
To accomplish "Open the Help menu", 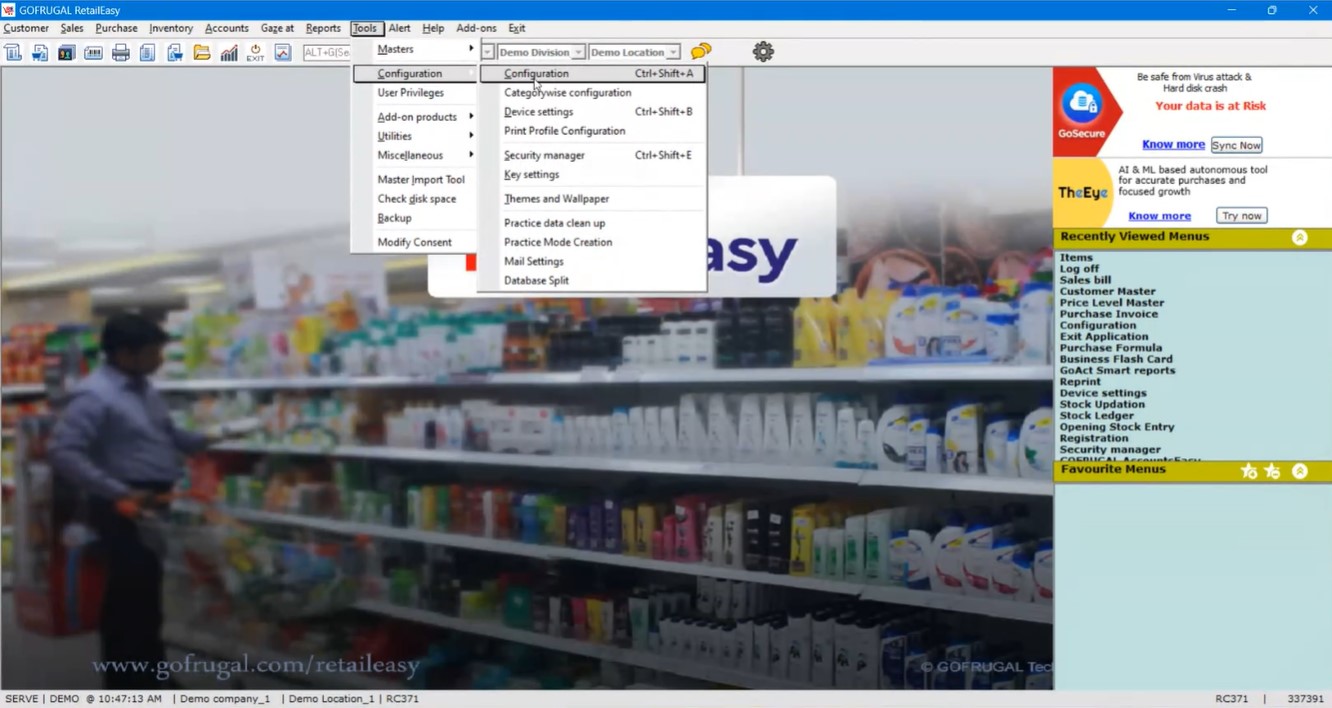I will (x=433, y=28).
